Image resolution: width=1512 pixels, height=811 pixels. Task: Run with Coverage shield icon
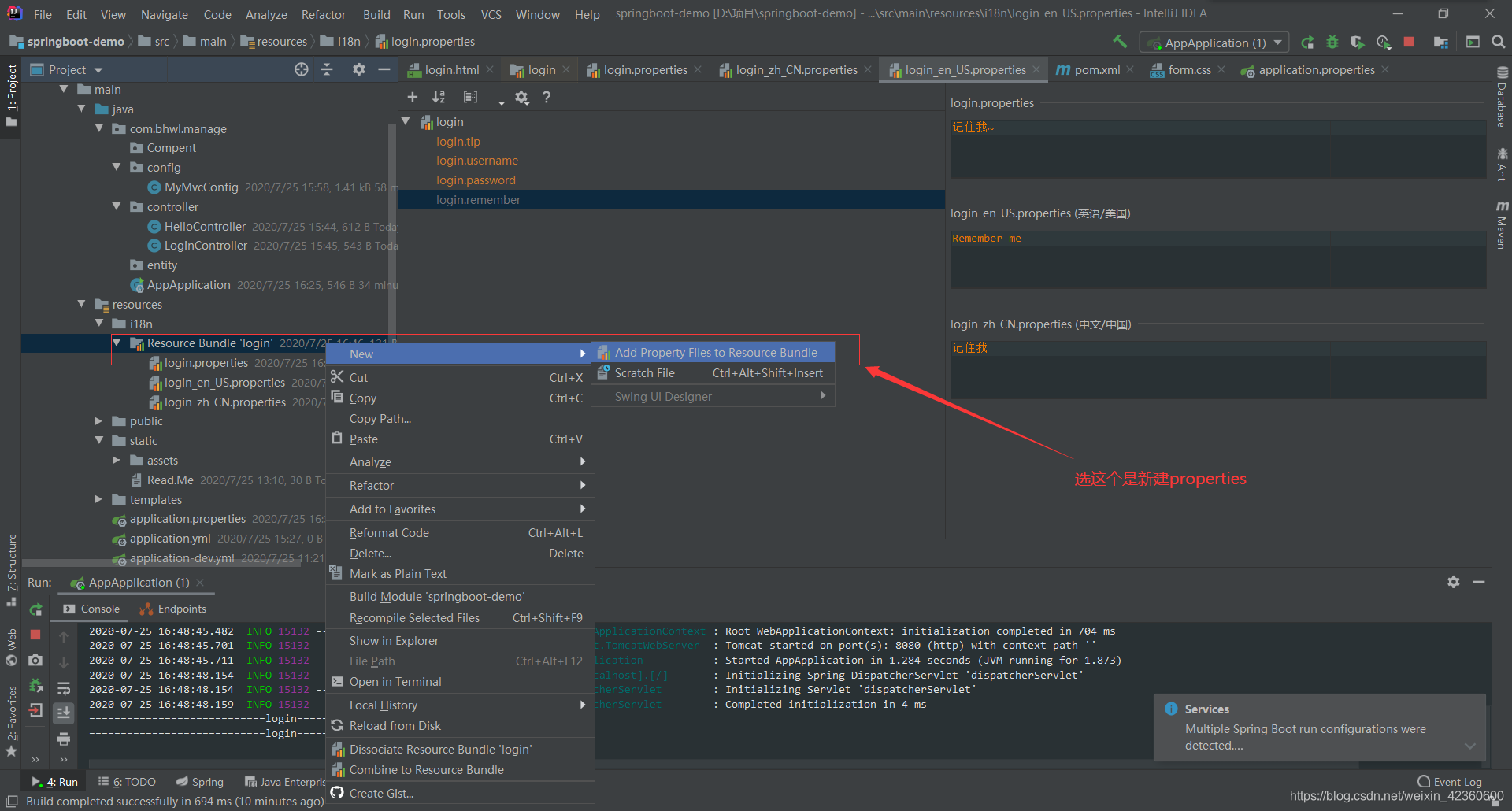1357,43
